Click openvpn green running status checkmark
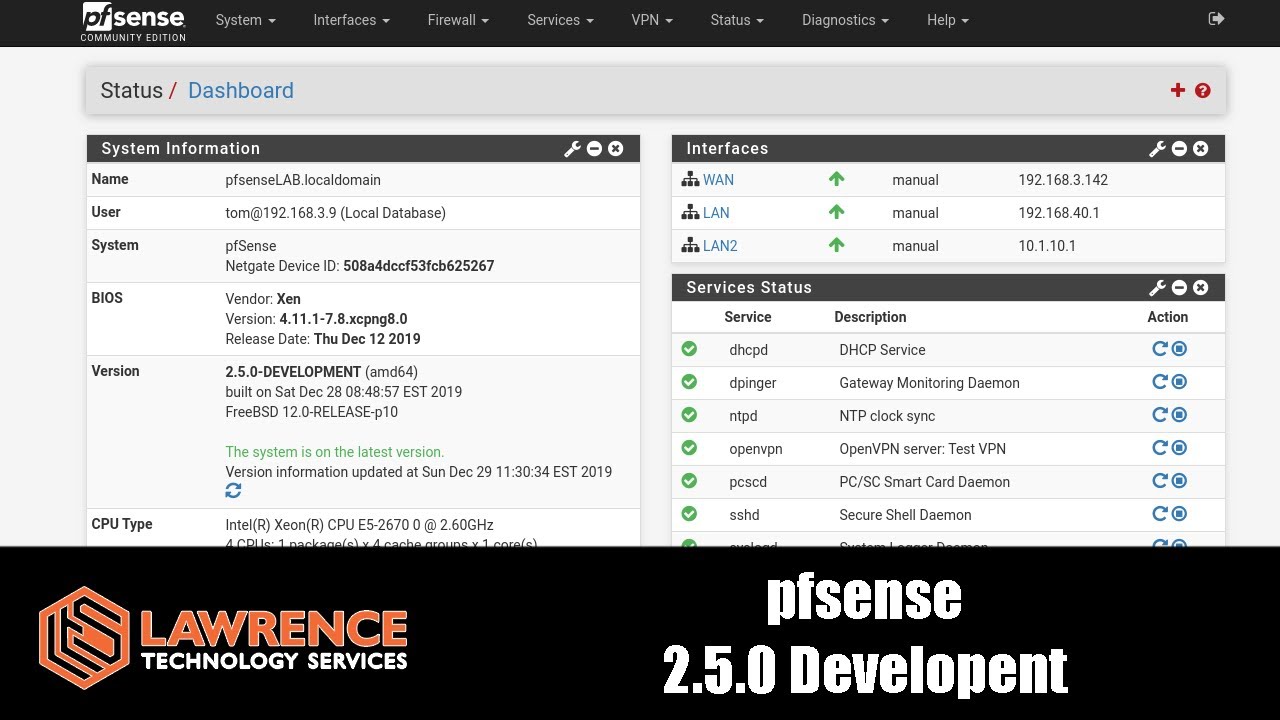The image size is (1280, 720). click(x=689, y=448)
